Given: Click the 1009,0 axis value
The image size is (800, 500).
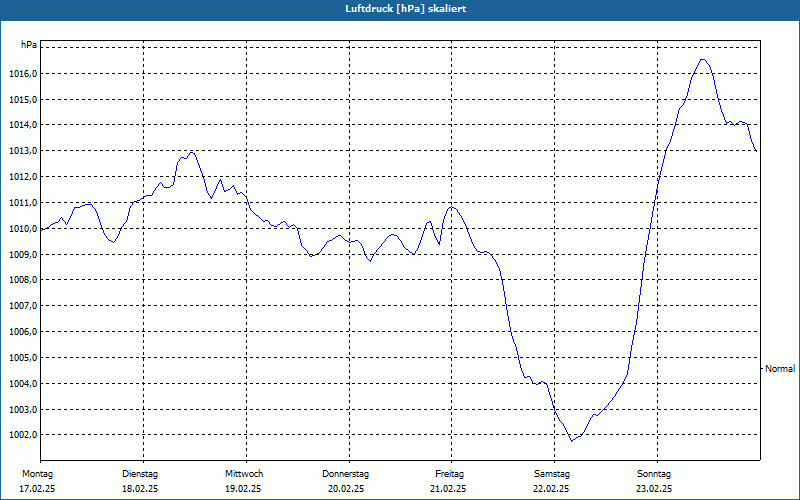Looking at the screenshot, I should pos(23,255).
